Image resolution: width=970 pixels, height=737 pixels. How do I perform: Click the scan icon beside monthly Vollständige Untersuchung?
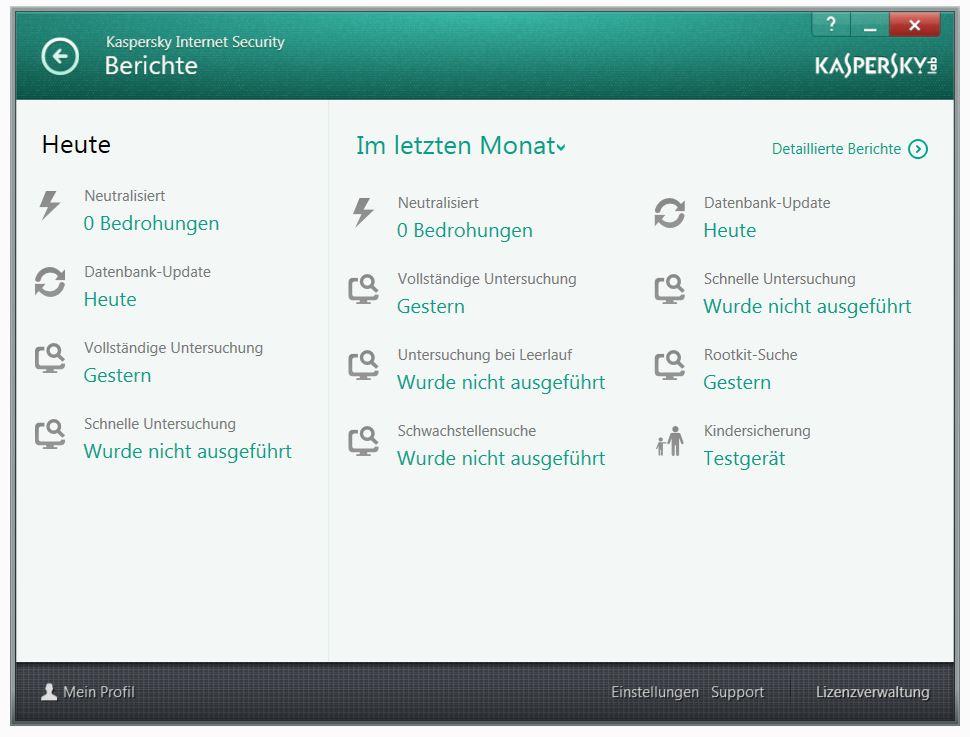pyautogui.click(x=363, y=289)
